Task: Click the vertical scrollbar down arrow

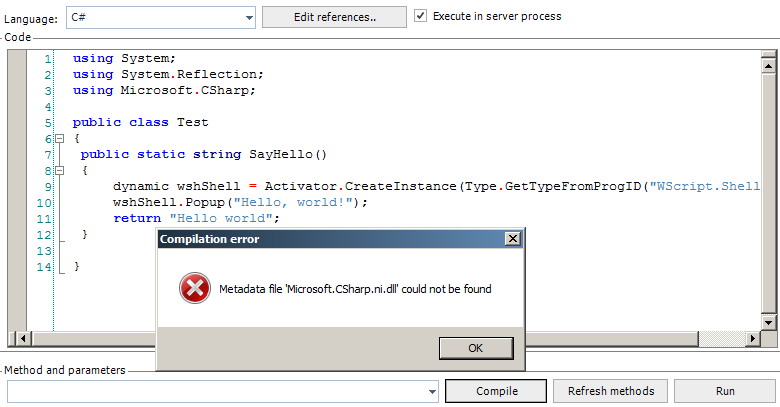Action: click(x=769, y=321)
